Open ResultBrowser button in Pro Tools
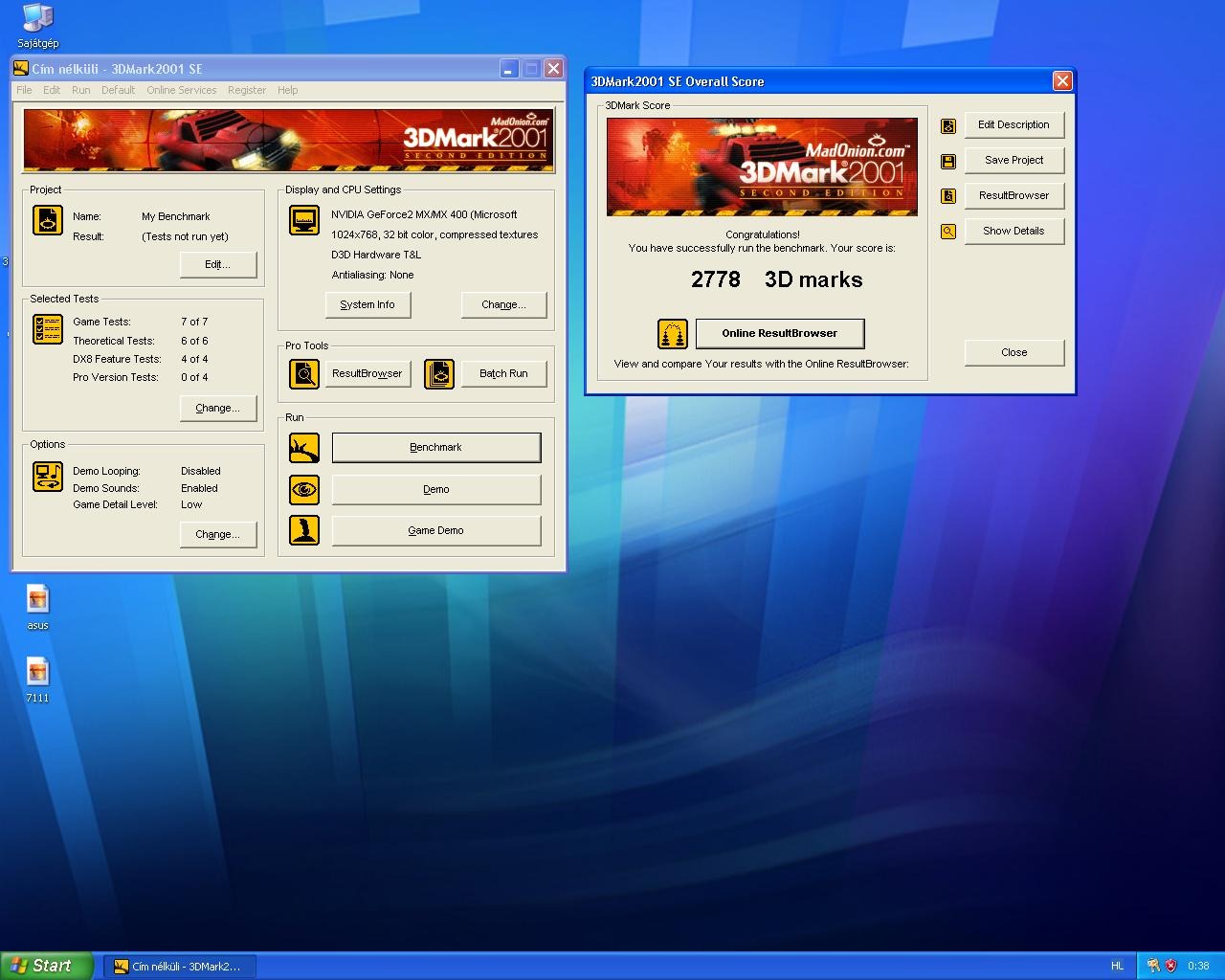1225x980 pixels. pyautogui.click(x=367, y=373)
